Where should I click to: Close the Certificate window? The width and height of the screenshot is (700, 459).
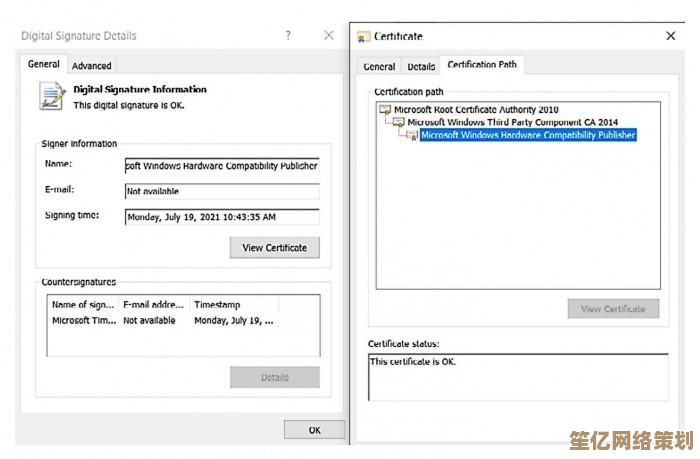pos(670,36)
